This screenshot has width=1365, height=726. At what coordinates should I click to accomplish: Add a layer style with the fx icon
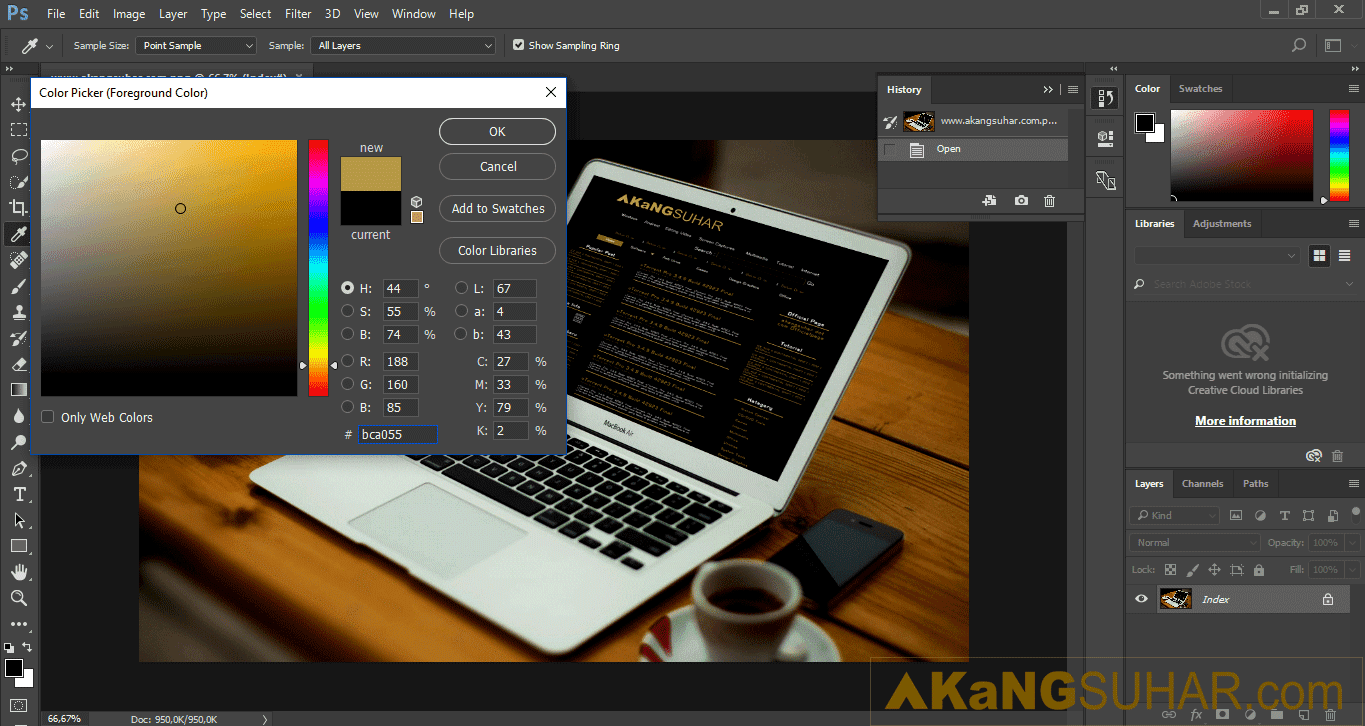pyautogui.click(x=1195, y=715)
